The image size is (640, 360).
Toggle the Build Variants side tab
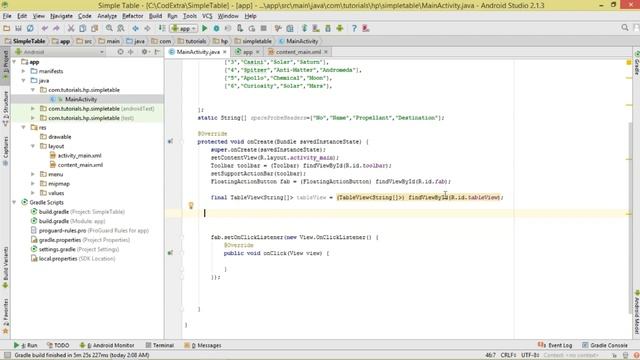pyautogui.click(x=5, y=267)
